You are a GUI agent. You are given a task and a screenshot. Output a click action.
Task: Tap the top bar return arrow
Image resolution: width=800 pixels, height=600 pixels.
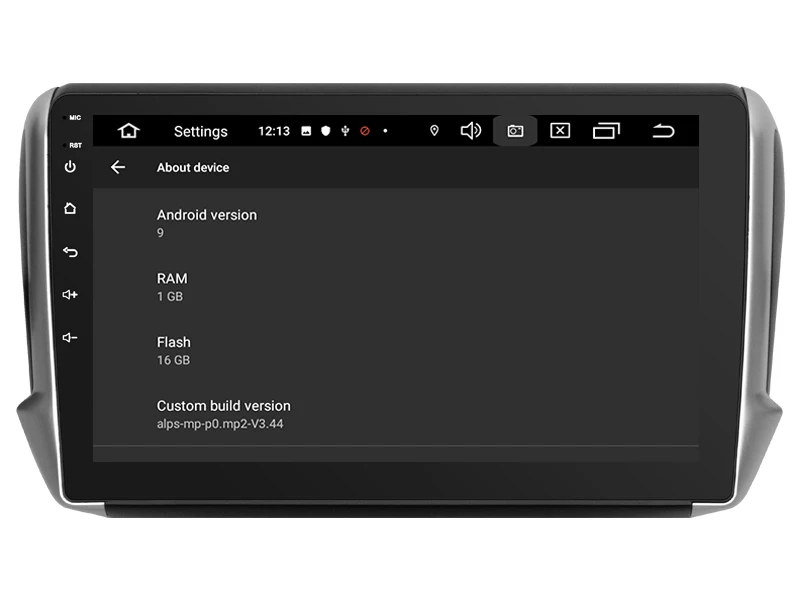[x=663, y=131]
